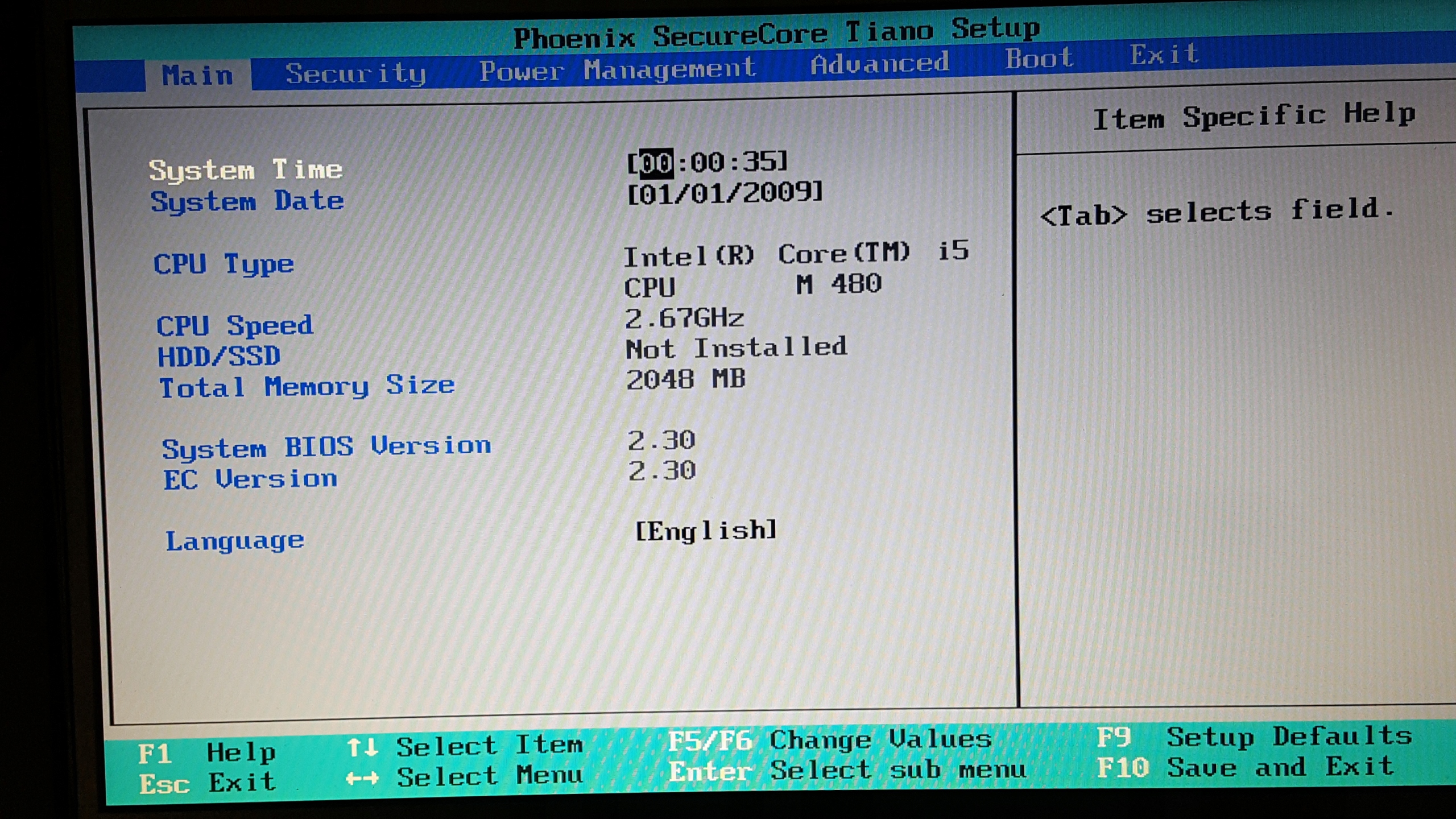
Task: Open the Language option set to English
Action: point(705,531)
